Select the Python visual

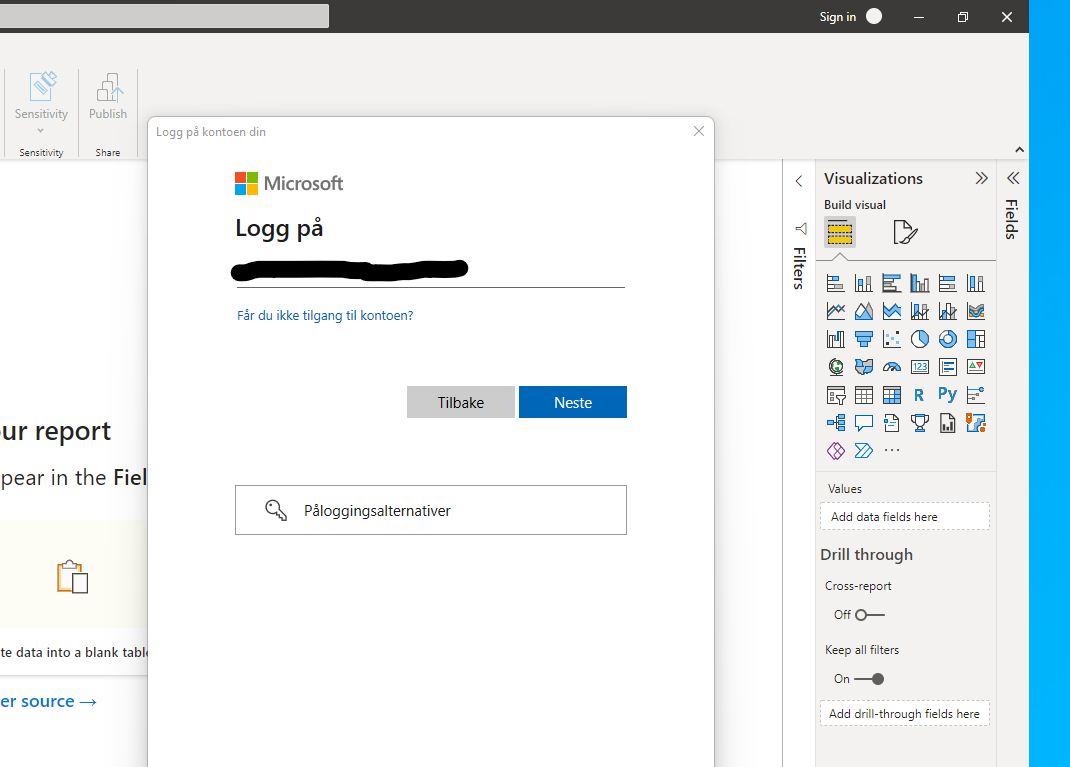[947, 394]
